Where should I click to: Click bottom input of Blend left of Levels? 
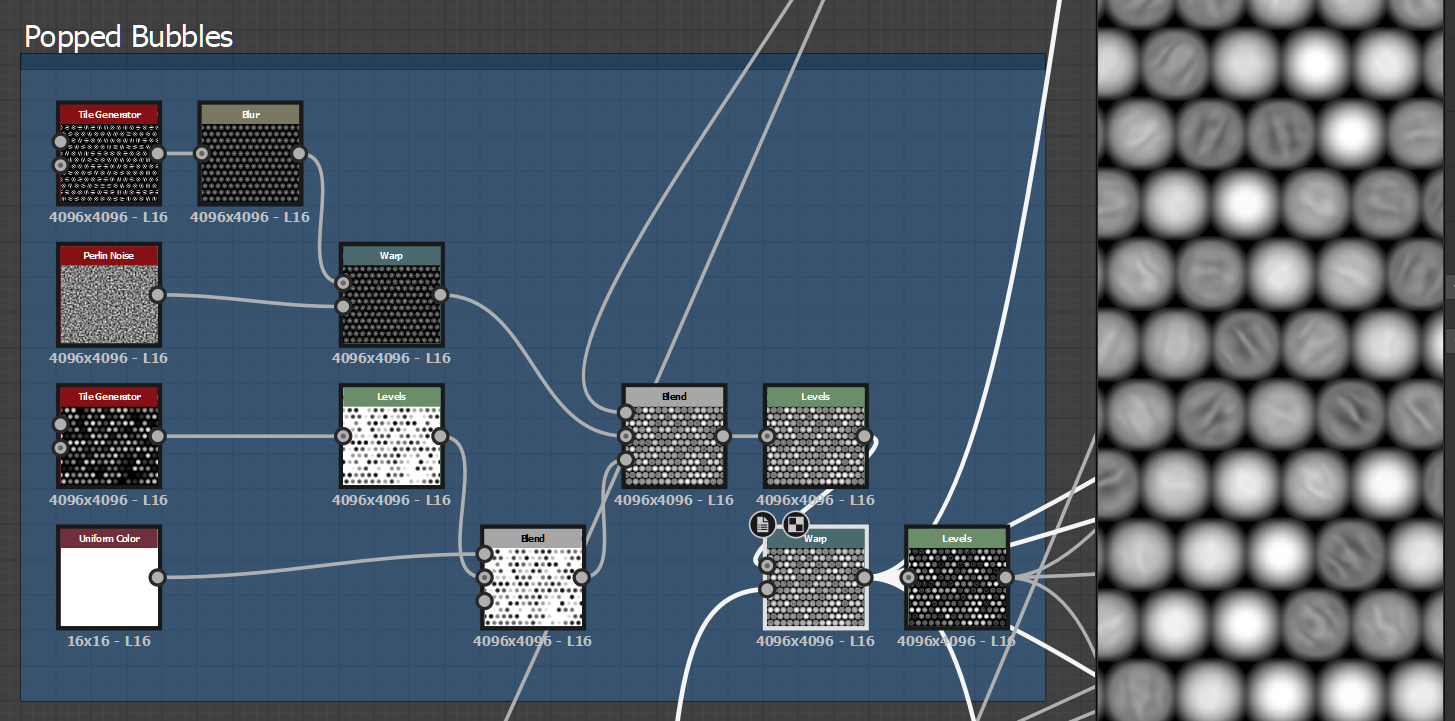pos(626,460)
